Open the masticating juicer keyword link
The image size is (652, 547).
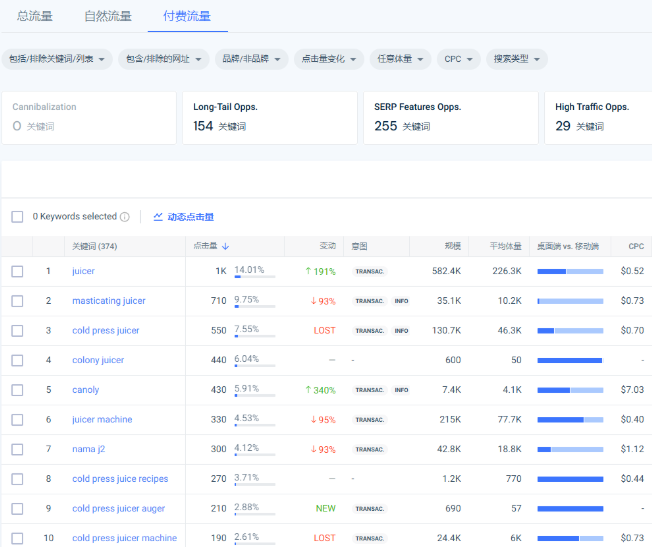tap(109, 301)
